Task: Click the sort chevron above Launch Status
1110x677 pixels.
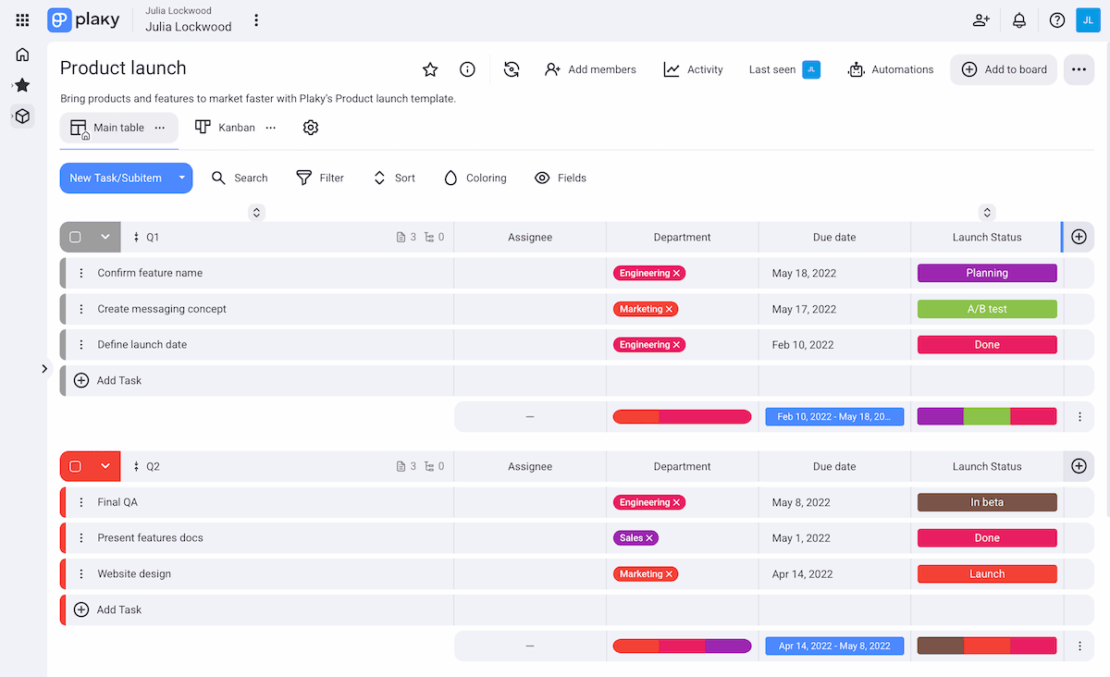Action: click(987, 212)
